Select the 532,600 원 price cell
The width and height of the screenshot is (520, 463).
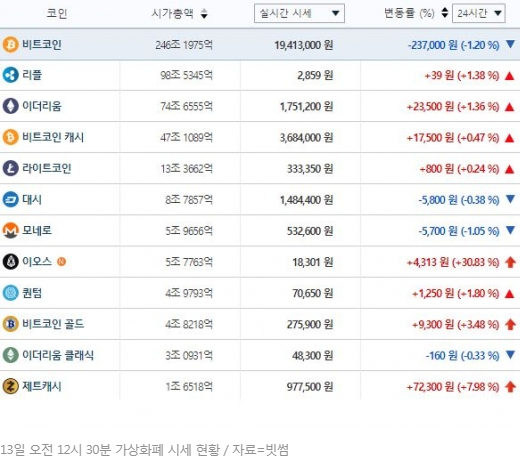(x=310, y=231)
